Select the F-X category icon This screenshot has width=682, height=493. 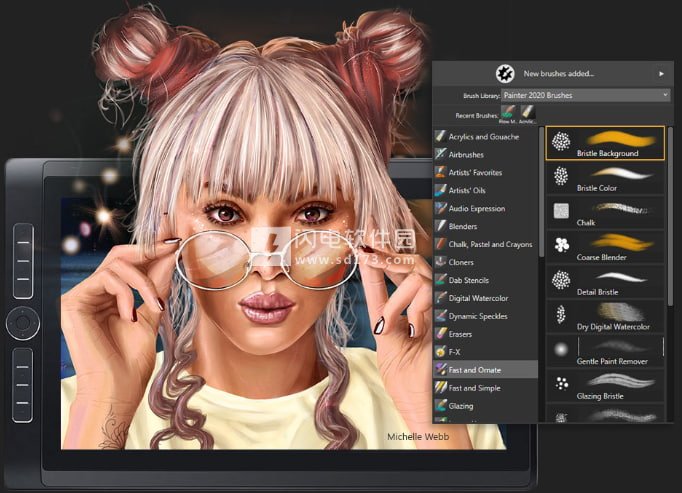(441, 352)
